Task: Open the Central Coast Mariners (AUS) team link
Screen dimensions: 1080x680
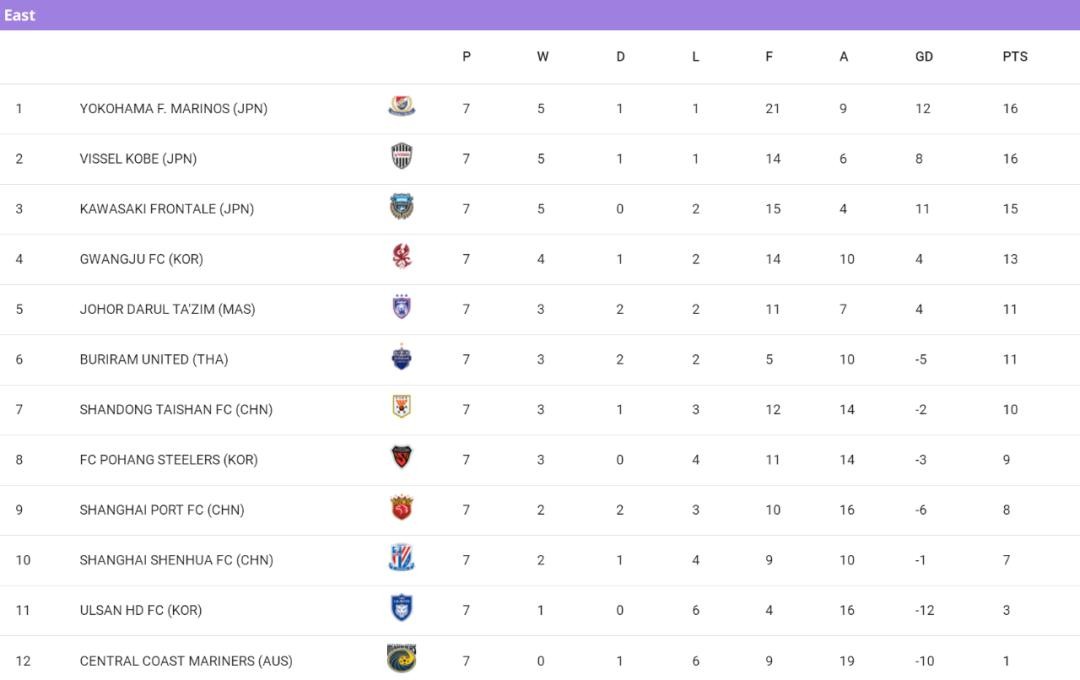Action: (186, 660)
